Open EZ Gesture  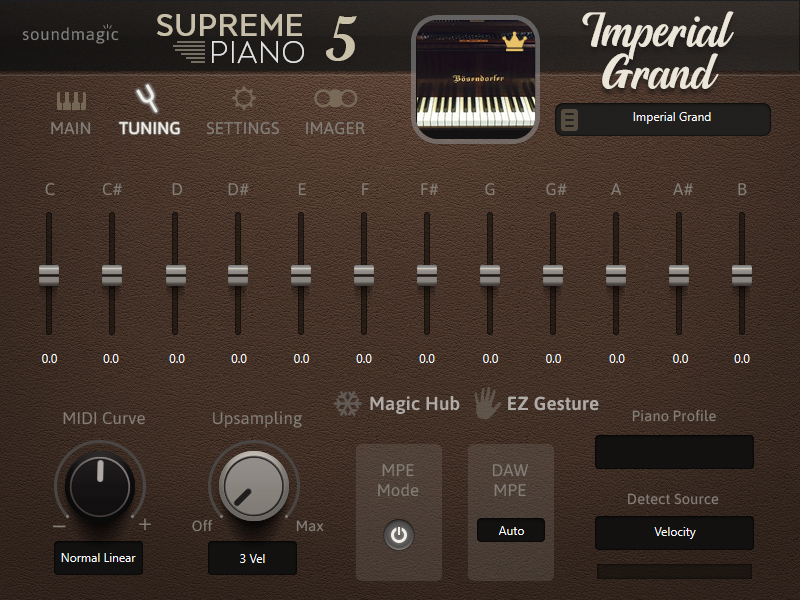[x=553, y=404]
